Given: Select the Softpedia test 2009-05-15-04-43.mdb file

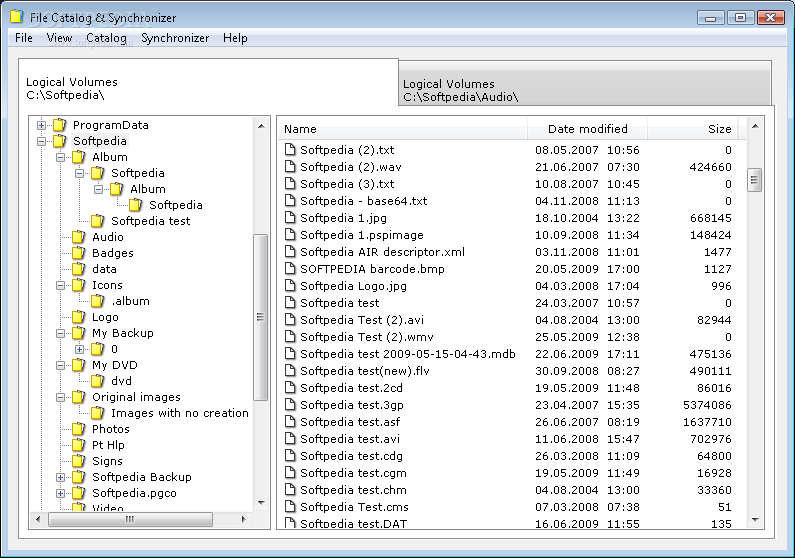Looking at the screenshot, I should pos(408,354).
